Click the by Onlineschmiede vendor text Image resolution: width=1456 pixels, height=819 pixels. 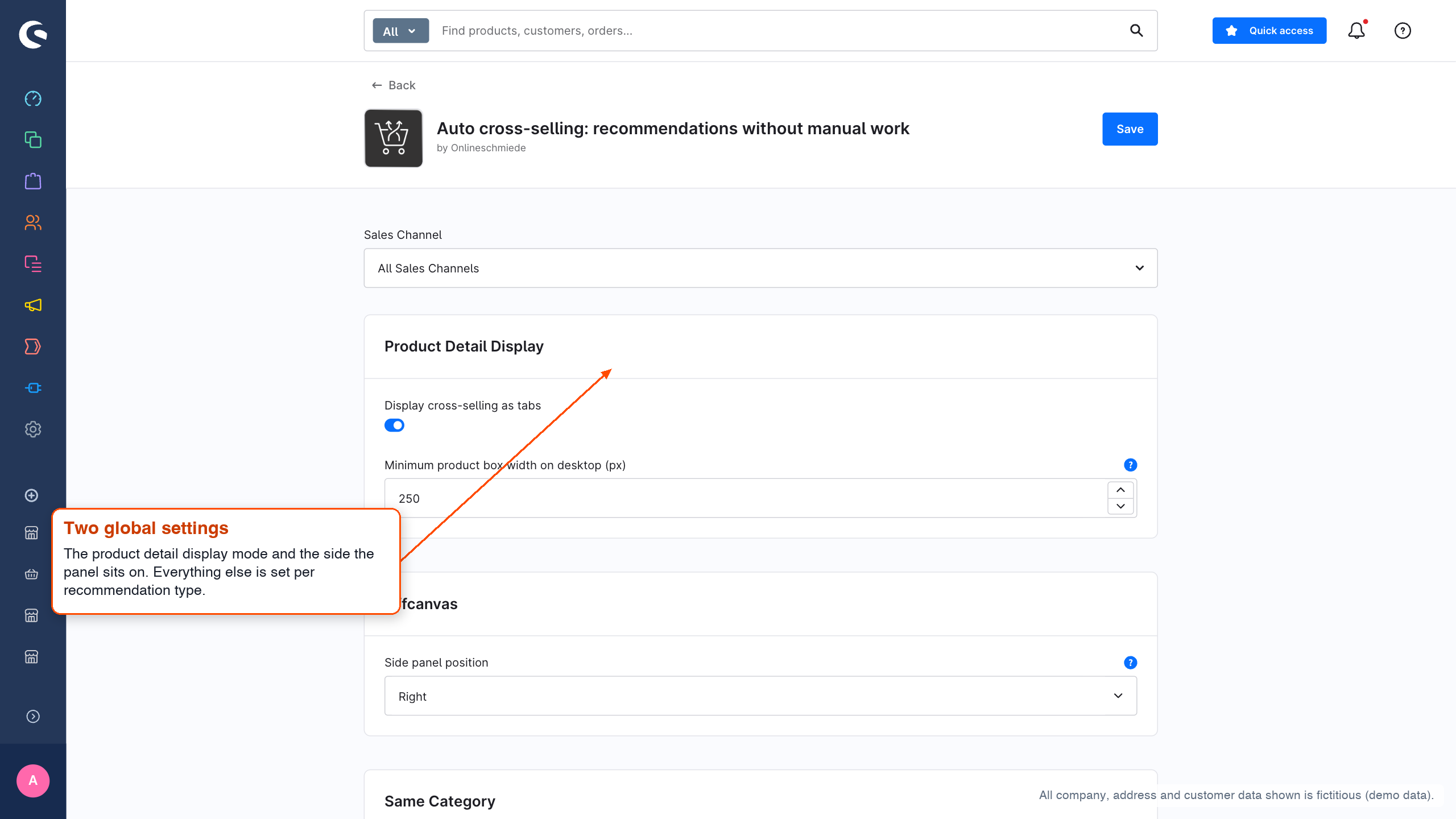(x=481, y=148)
